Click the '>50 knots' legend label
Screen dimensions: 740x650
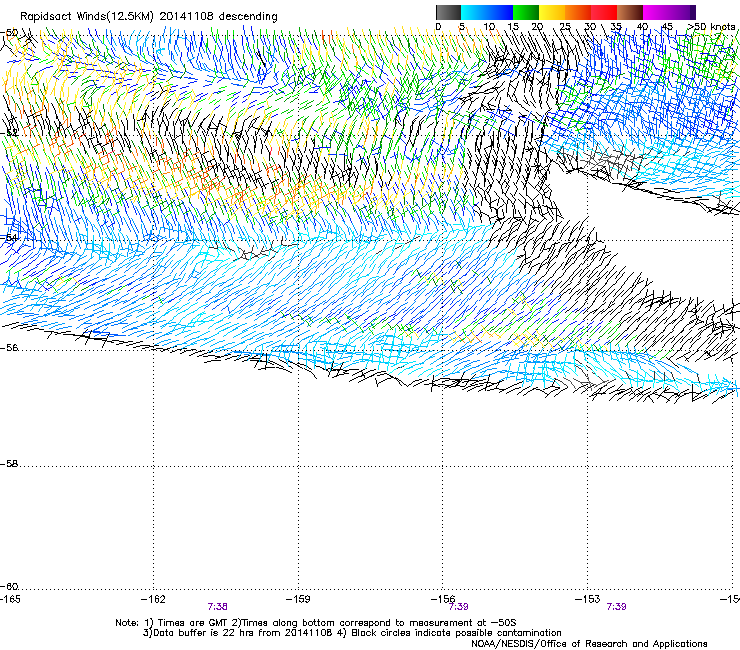(711, 27)
